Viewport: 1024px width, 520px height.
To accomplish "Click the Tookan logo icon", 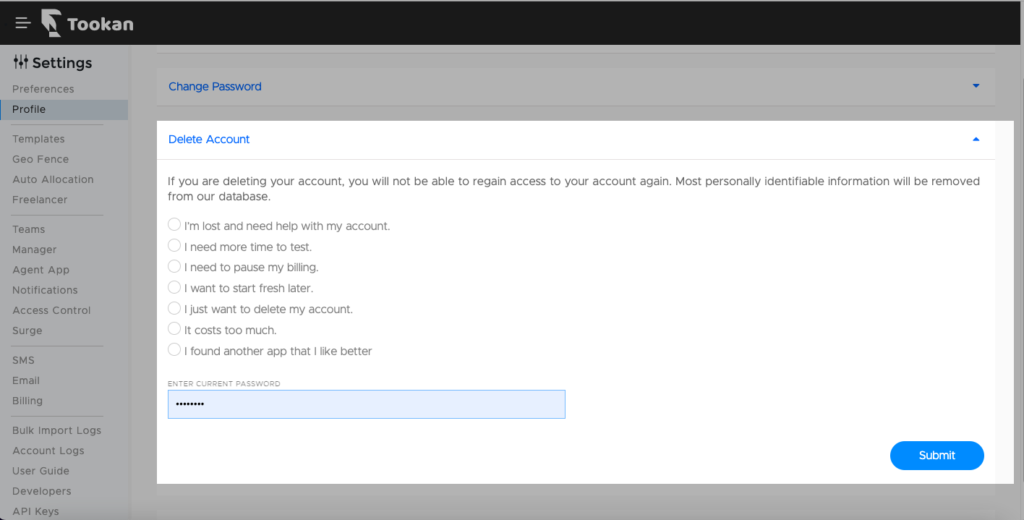I will coord(52,23).
